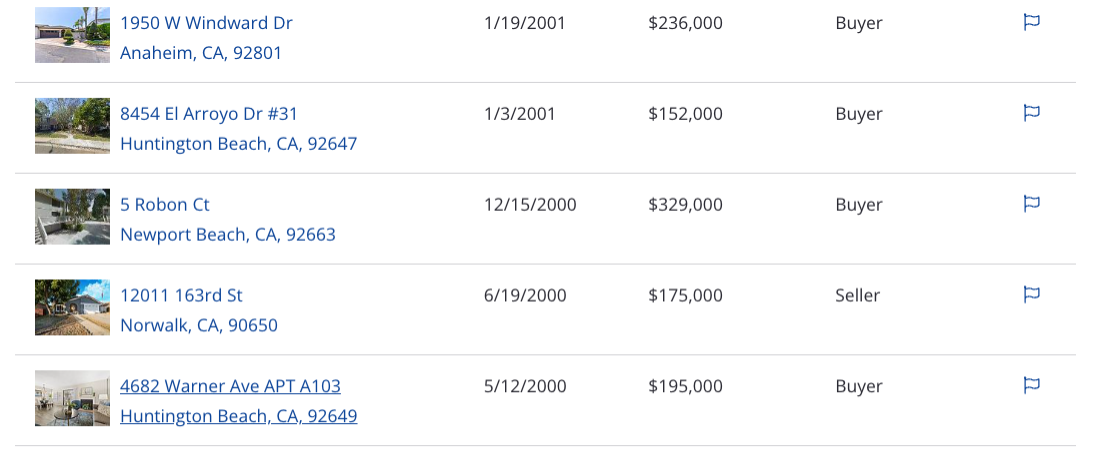Open 5 Robon Ct address link

point(165,204)
